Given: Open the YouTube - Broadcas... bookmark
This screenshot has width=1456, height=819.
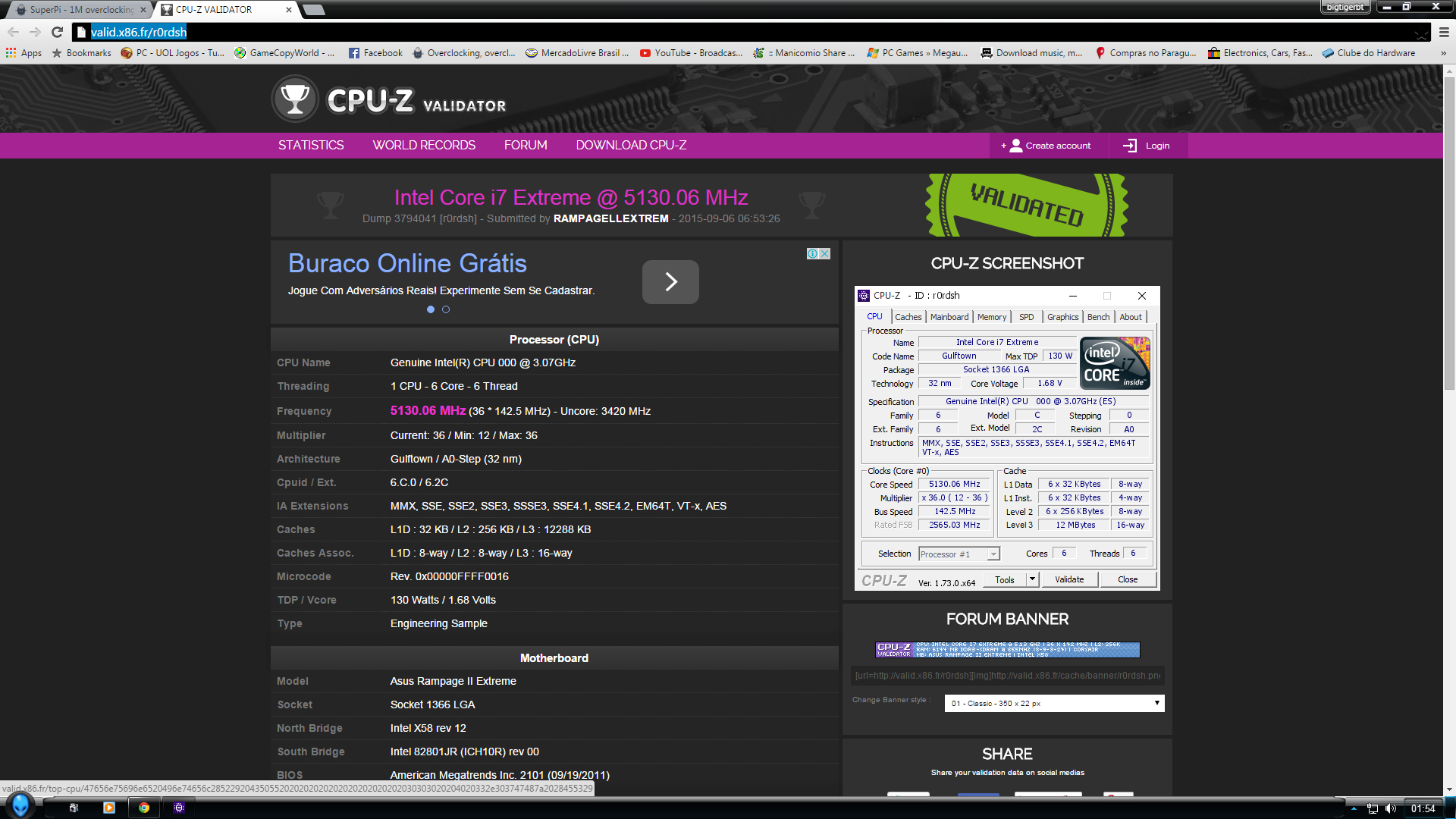Looking at the screenshot, I should coord(691,53).
